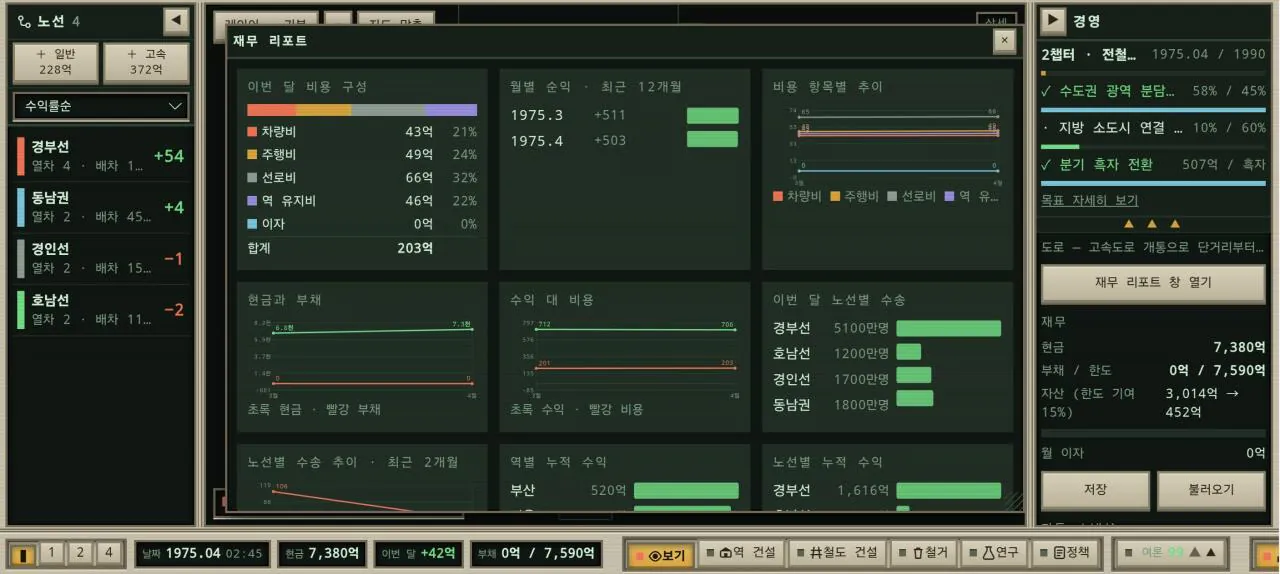Click the 이번 달 +42억 status display
This screenshot has height=574, width=1280.
click(x=418, y=553)
